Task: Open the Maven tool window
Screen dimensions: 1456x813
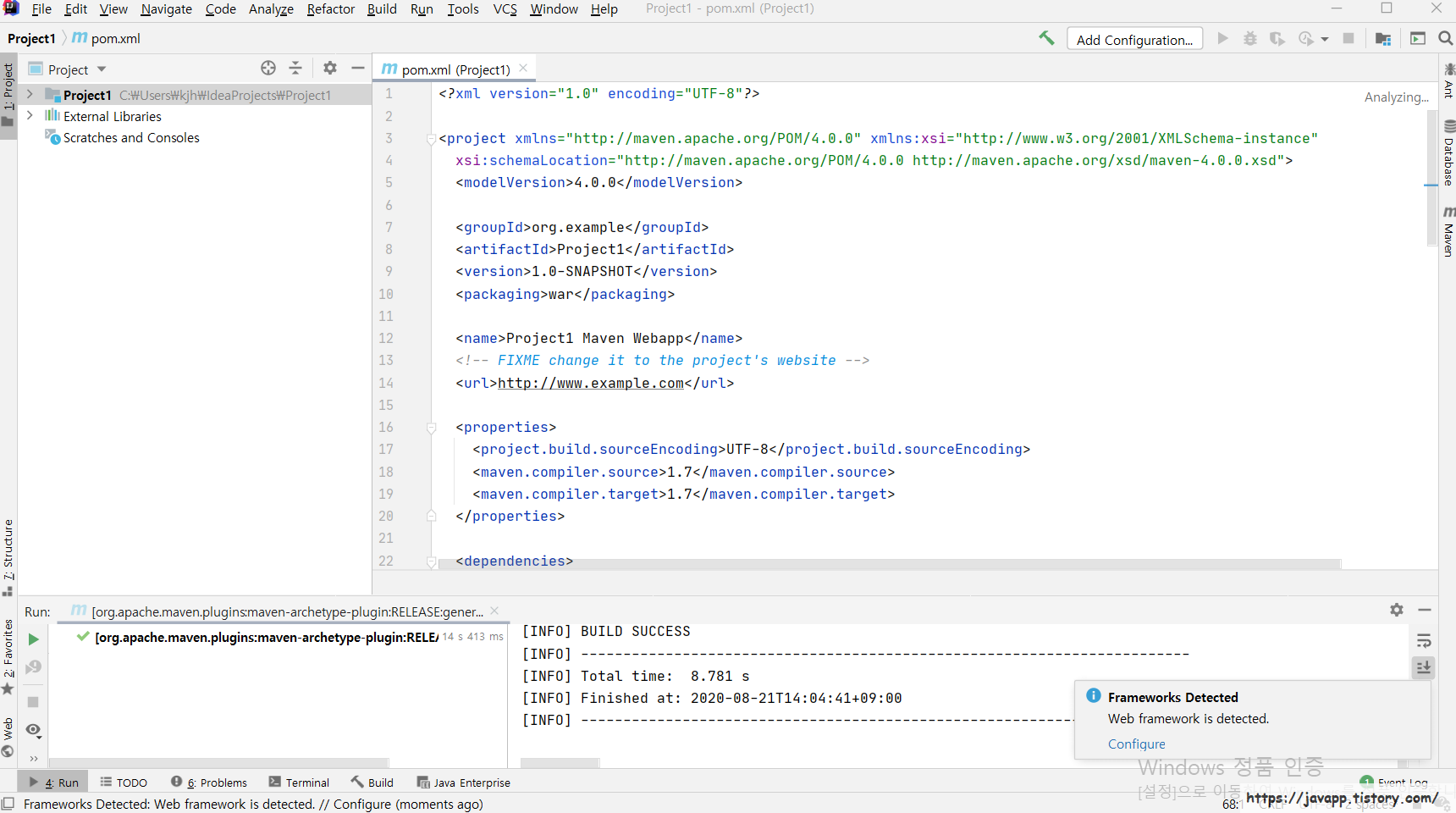Action: click(x=1448, y=230)
